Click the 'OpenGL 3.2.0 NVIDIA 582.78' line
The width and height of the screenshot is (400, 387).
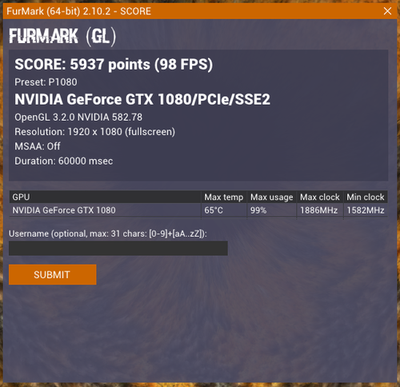click(78, 117)
